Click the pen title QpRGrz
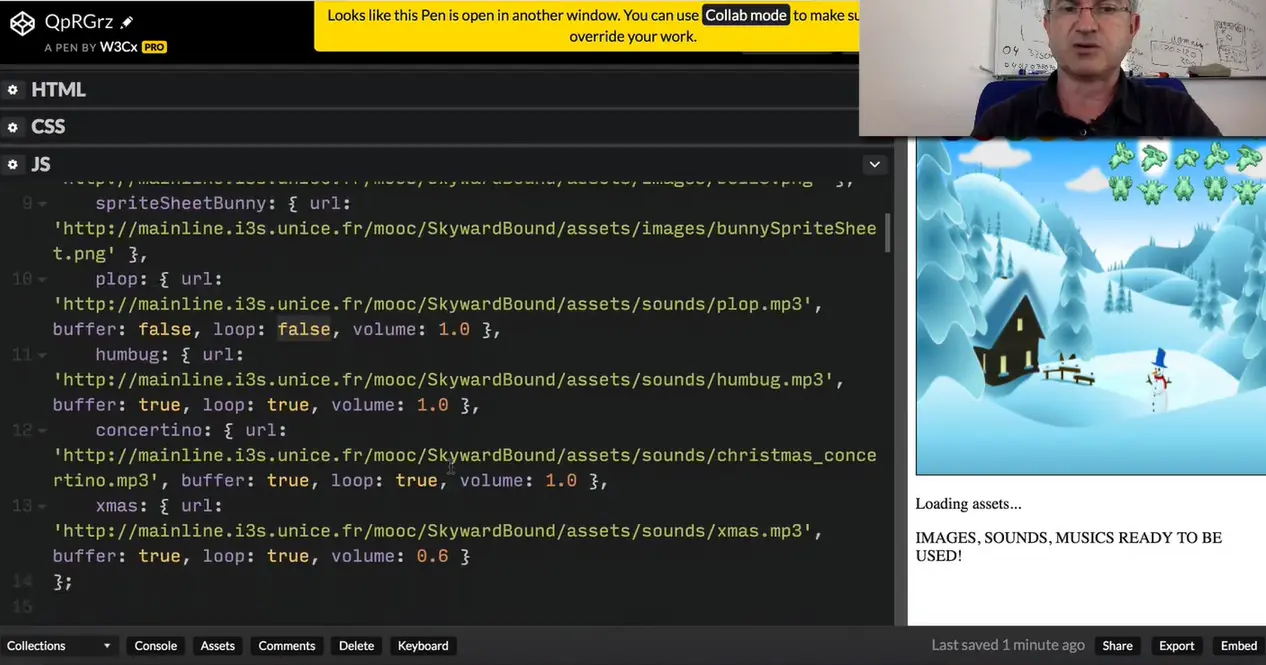The width and height of the screenshot is (1266, 665). click(79, 21)
